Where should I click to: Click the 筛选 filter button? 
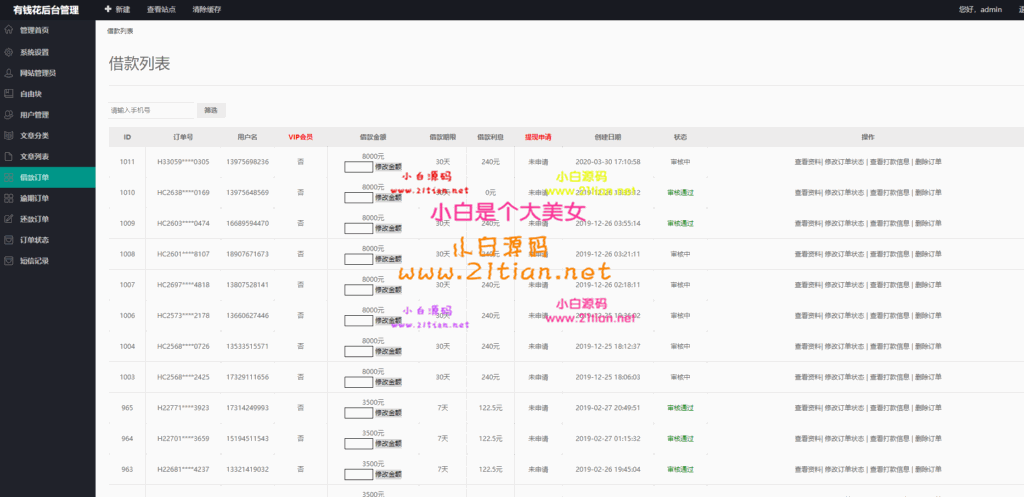[211, 110]
